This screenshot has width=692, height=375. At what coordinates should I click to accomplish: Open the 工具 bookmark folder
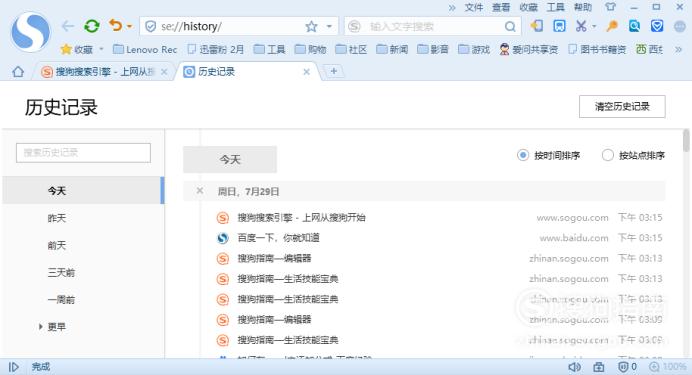coord(269,49)
